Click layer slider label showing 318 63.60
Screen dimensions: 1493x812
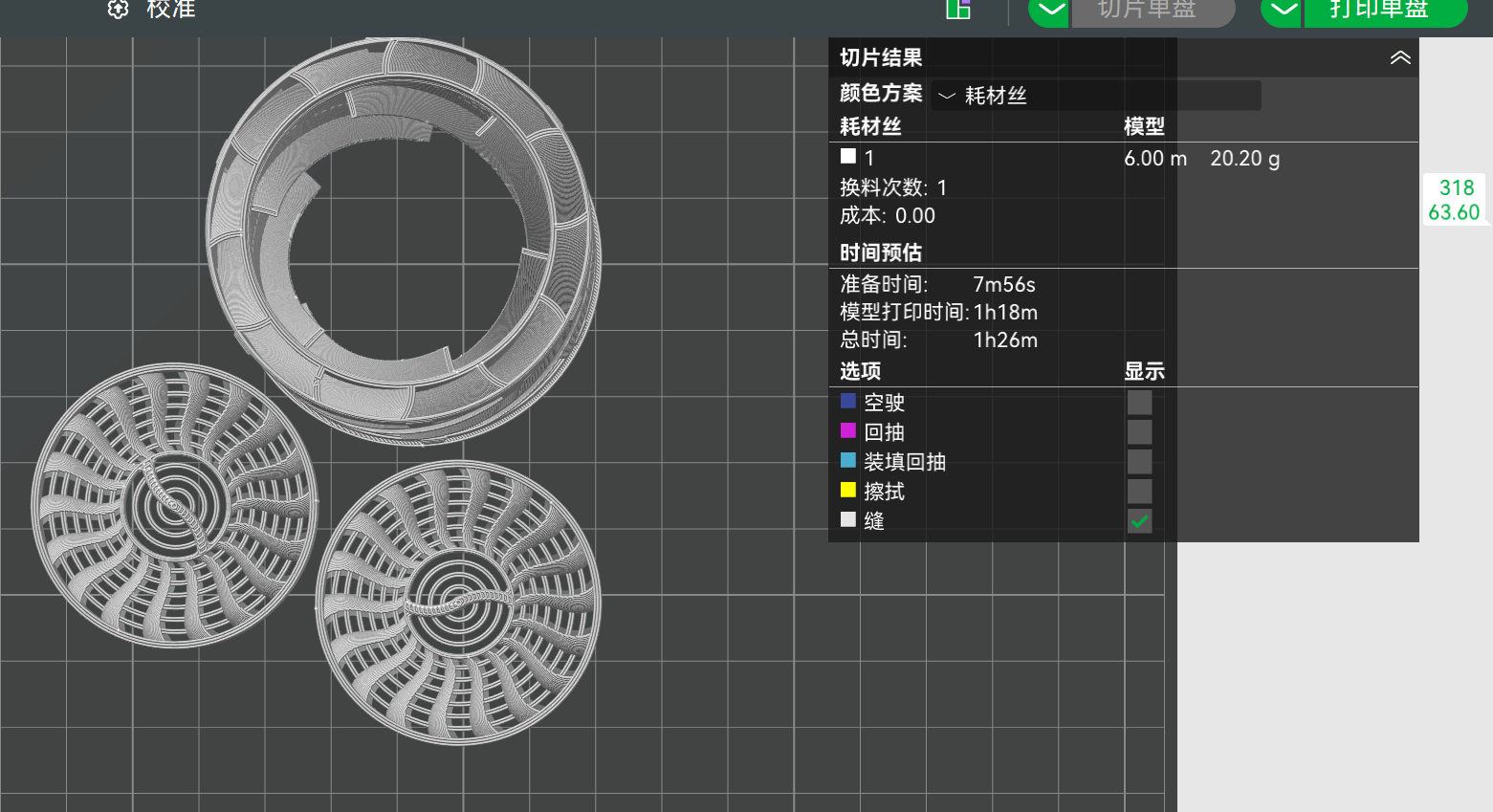click(1455, 200)
